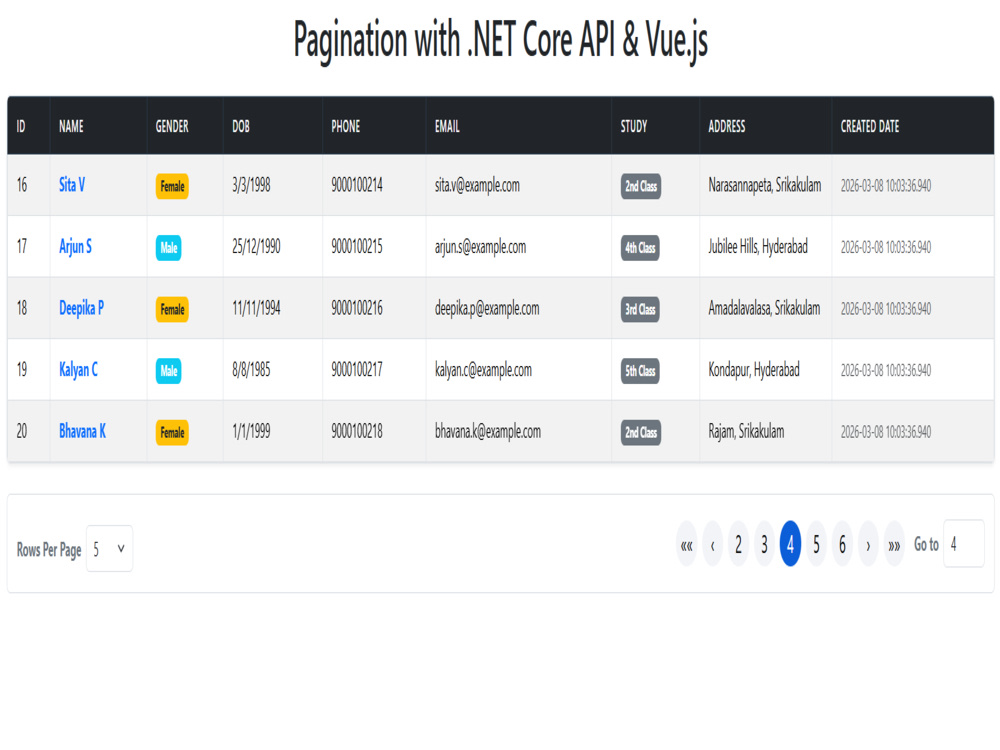Select email sita.v@example.com
This screenshot has height=750, width=1000.
tap(478, 186)
